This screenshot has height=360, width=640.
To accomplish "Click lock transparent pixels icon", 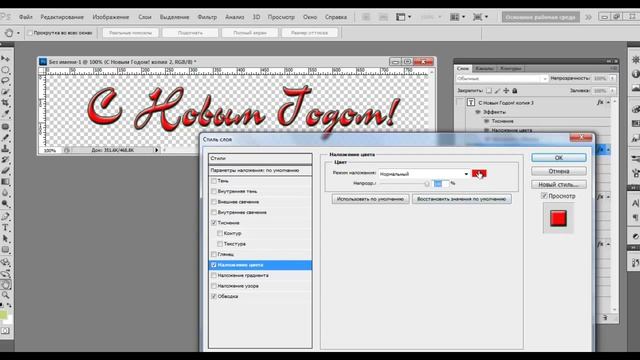I will [x=489, y=91].
